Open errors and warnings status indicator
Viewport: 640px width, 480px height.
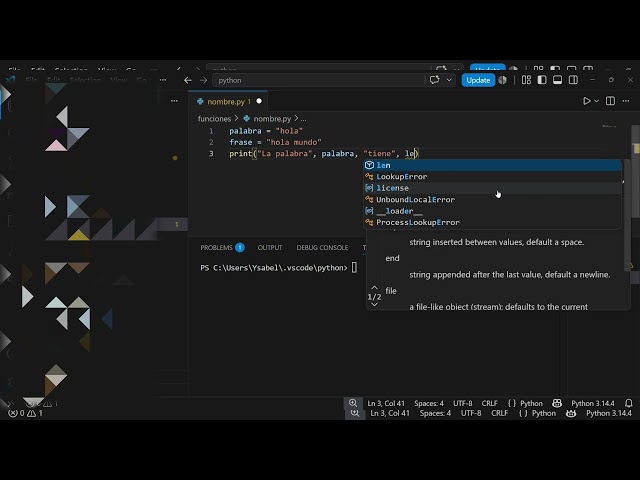25,413
